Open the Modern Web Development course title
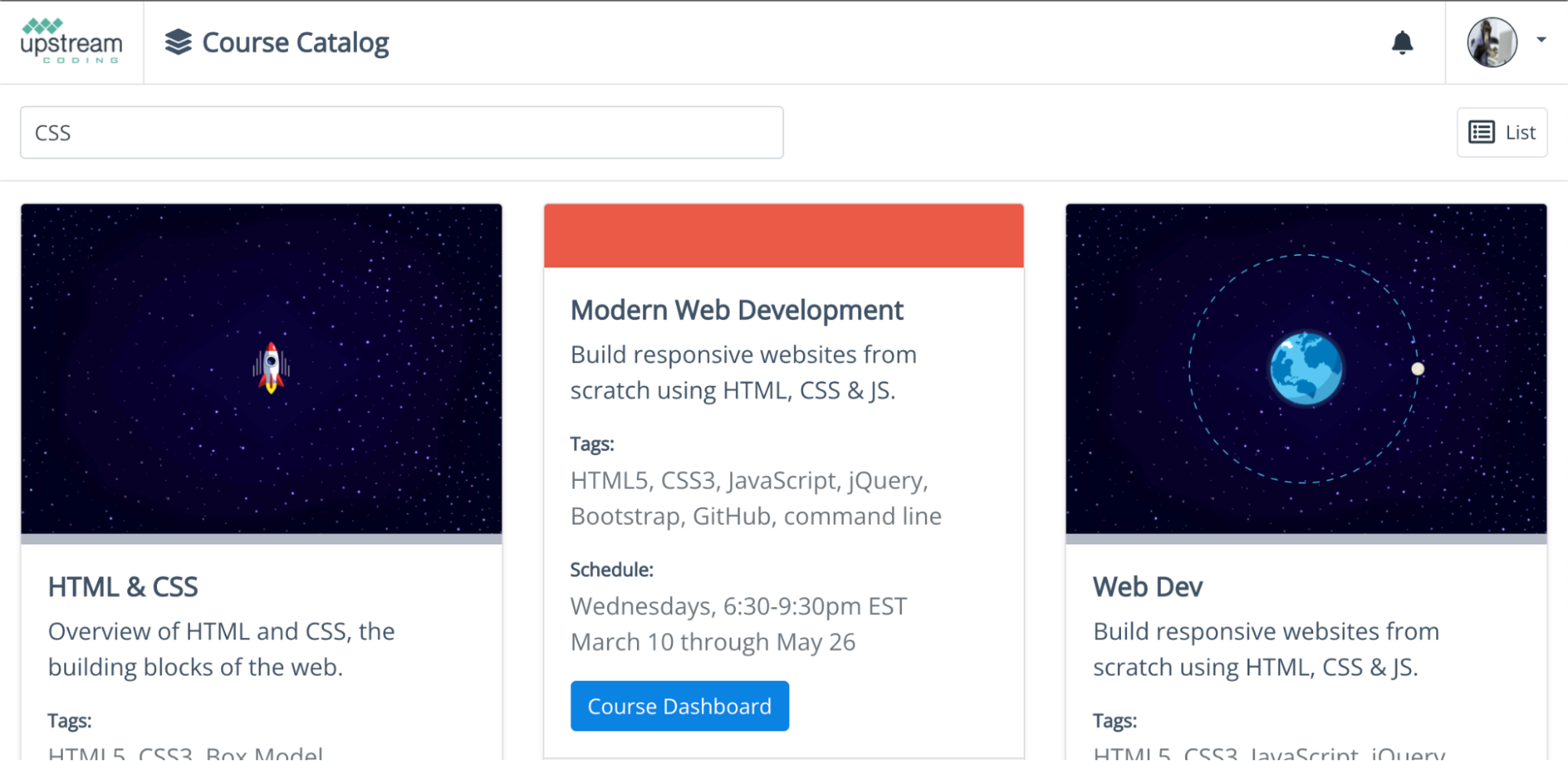Viewport: 1568px width, 761px height. [737, 310]
